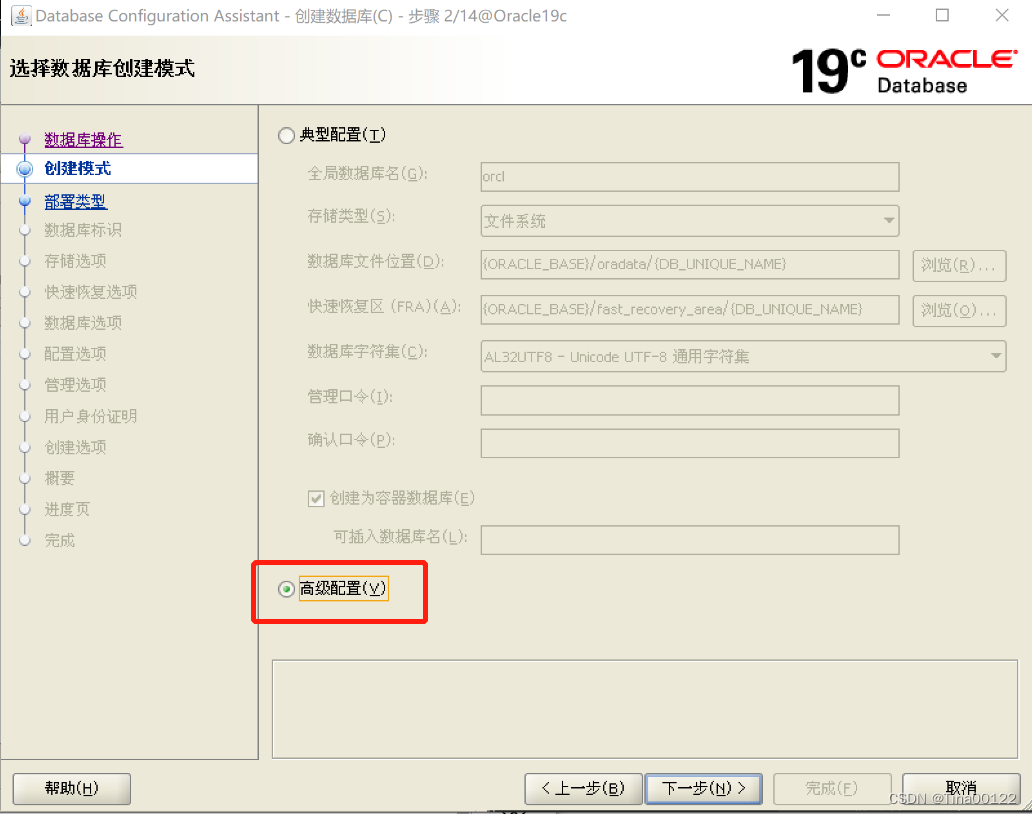Click the 用户身份证明 step in sidebar
1032x814 pixels.
pos(91,416)
